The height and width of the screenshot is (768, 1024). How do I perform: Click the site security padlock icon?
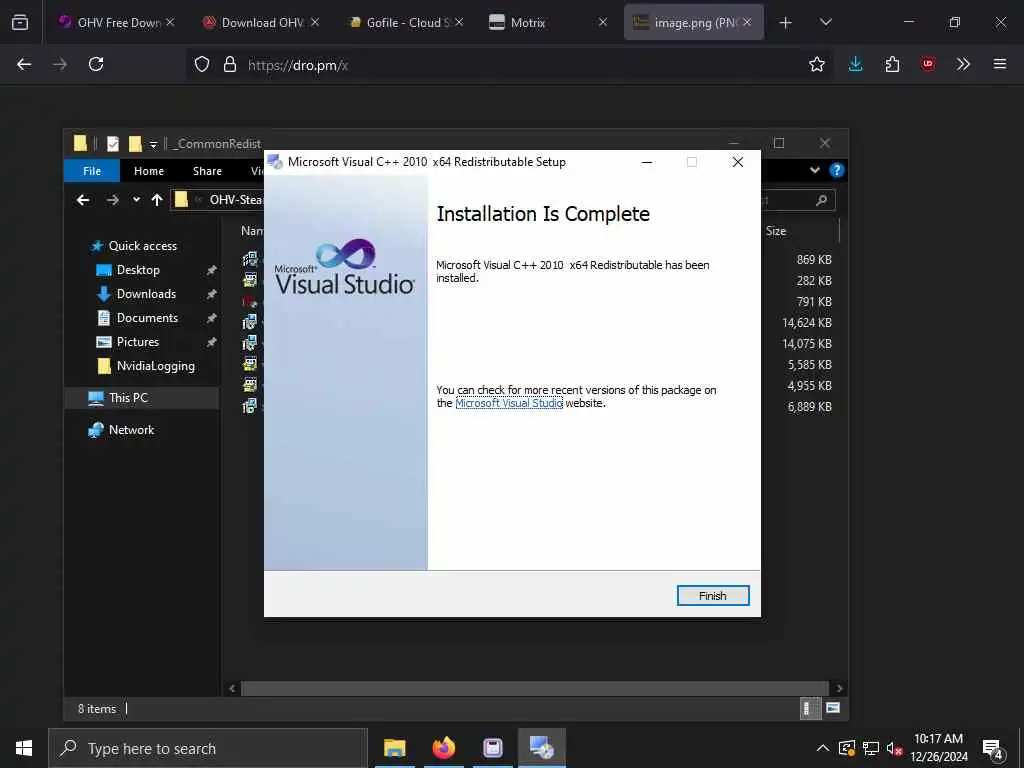pyautogui.click(x=229, y=64)
